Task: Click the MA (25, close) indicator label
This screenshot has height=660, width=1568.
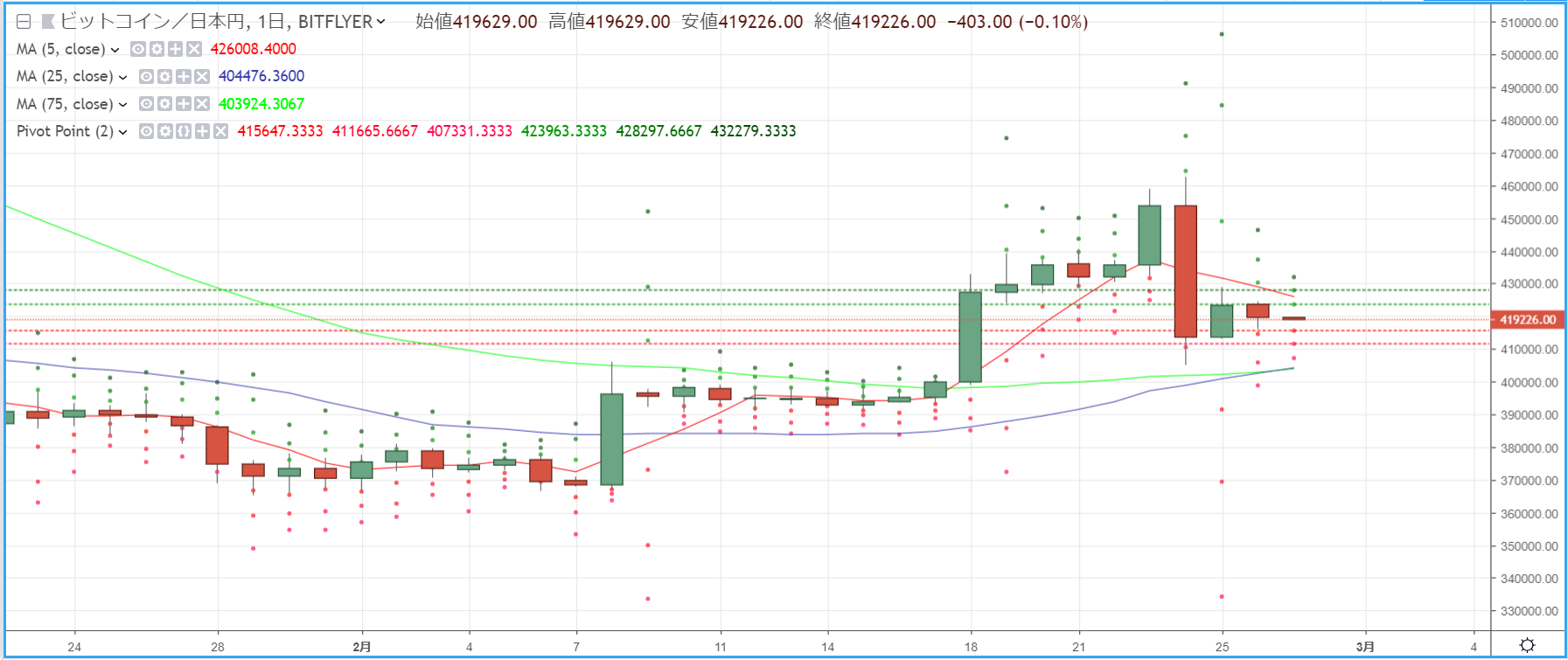Action: pyautogui.click(x=65, y=77)
